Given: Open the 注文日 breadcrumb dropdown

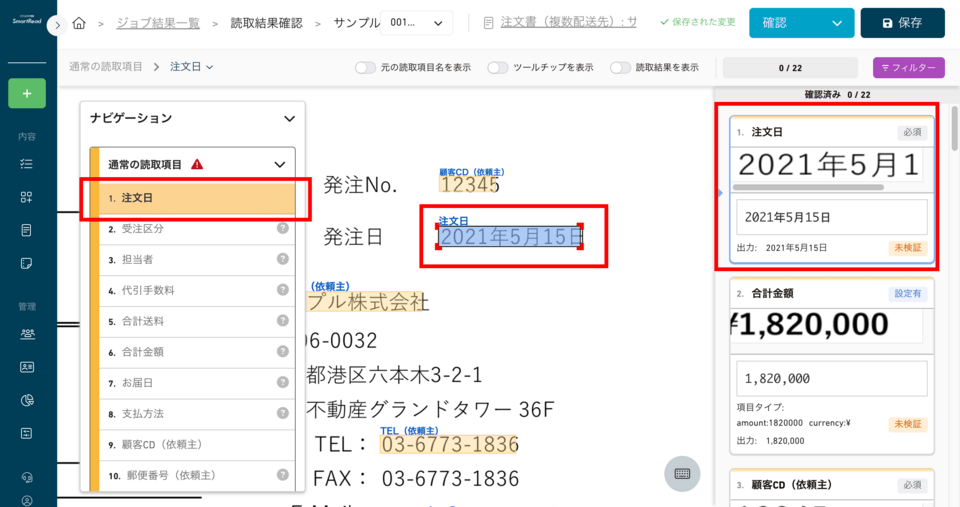Looking at the screenshot, I should point(192,67).
